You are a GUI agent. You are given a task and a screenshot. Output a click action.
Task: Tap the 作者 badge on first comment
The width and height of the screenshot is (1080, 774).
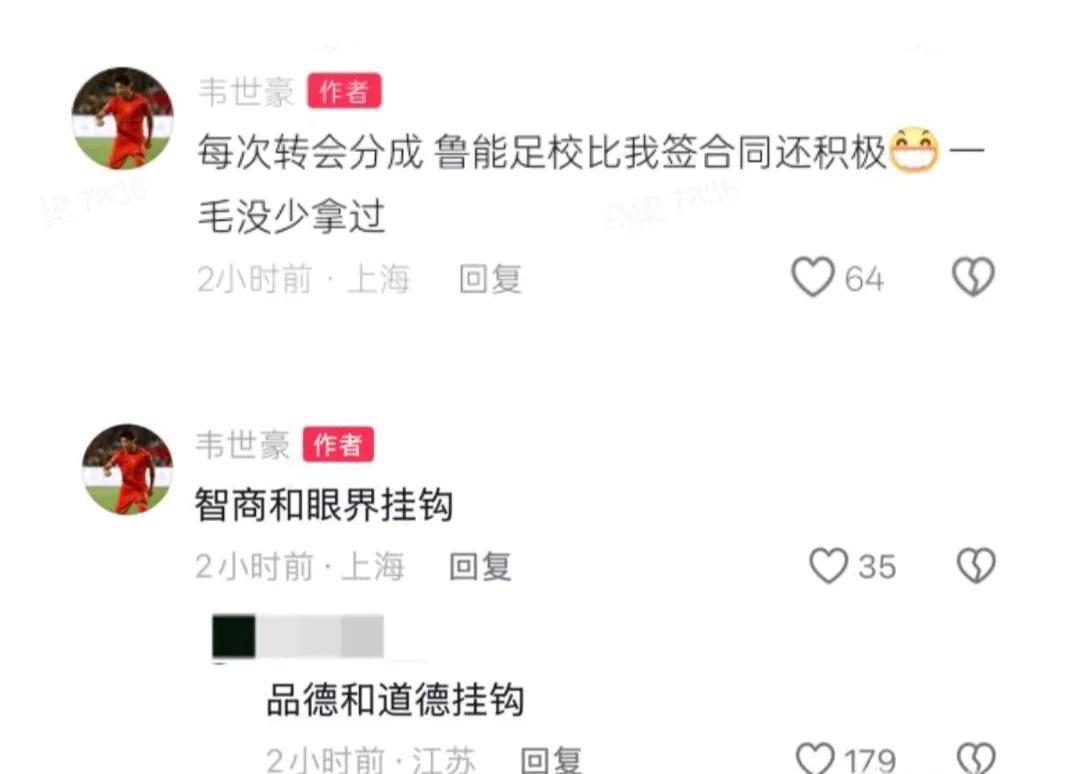344,91
